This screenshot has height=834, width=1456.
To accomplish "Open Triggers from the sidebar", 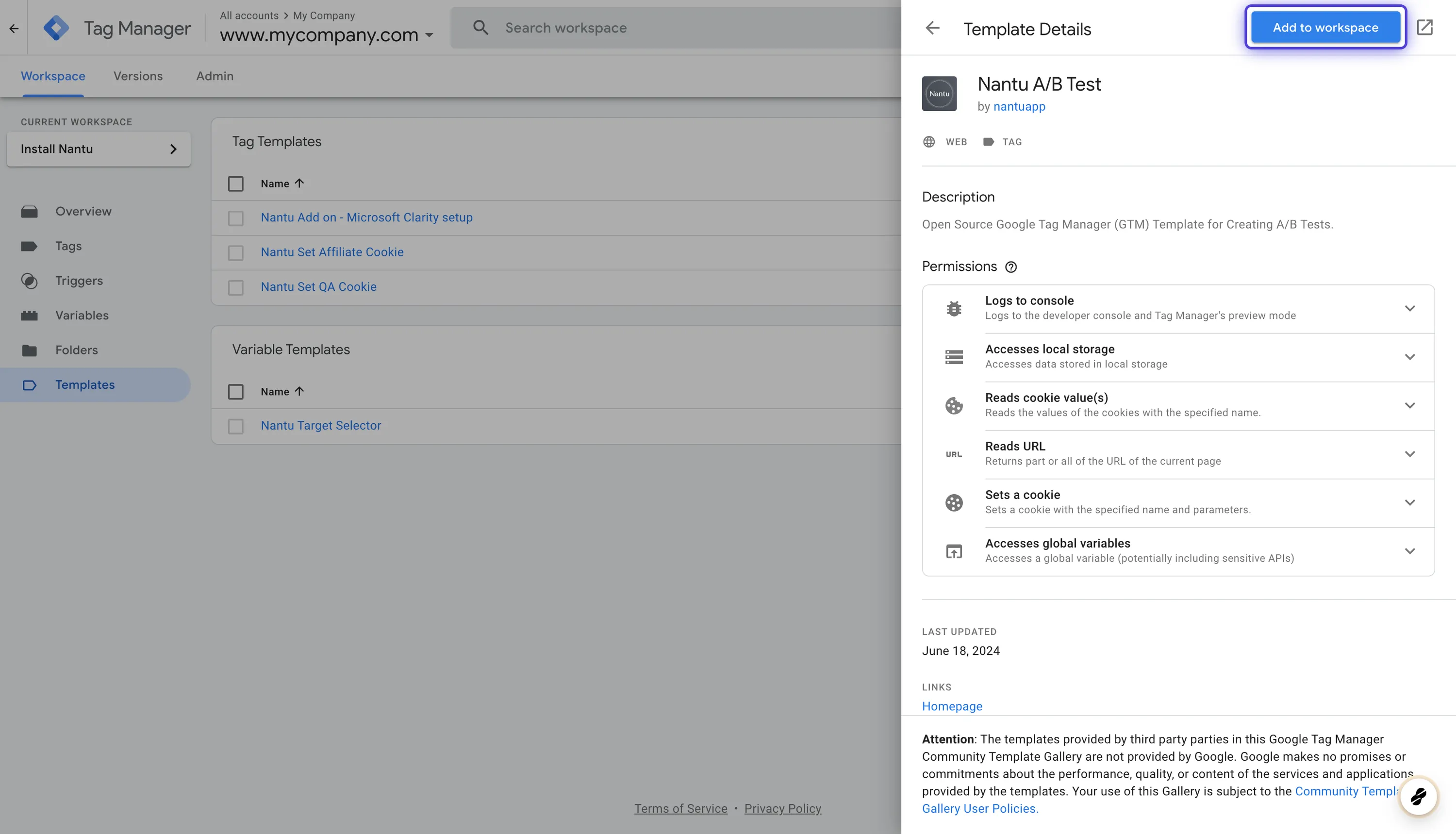I will click(x=79, y=281).
